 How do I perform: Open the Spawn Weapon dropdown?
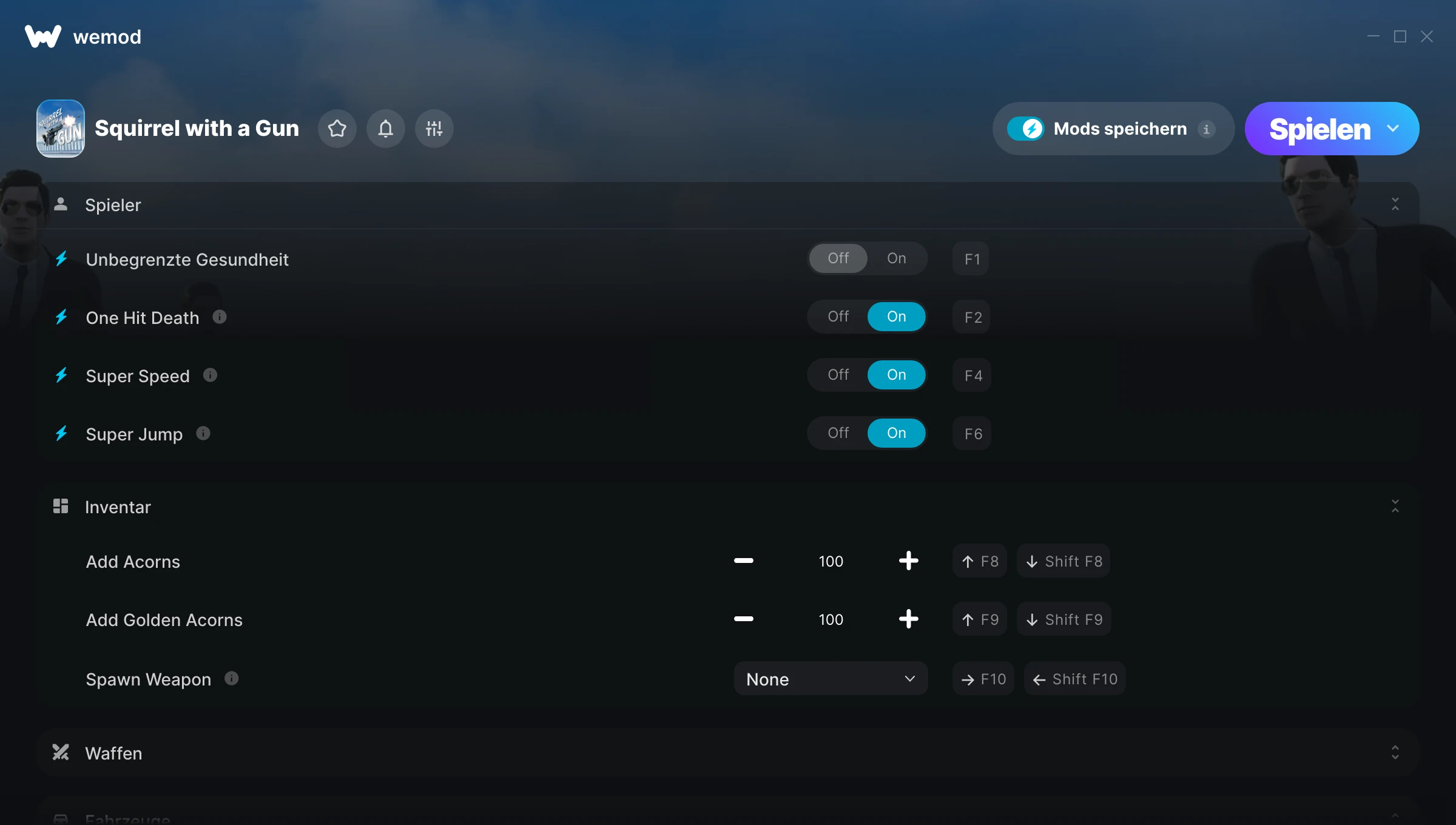tap(831, 679)
